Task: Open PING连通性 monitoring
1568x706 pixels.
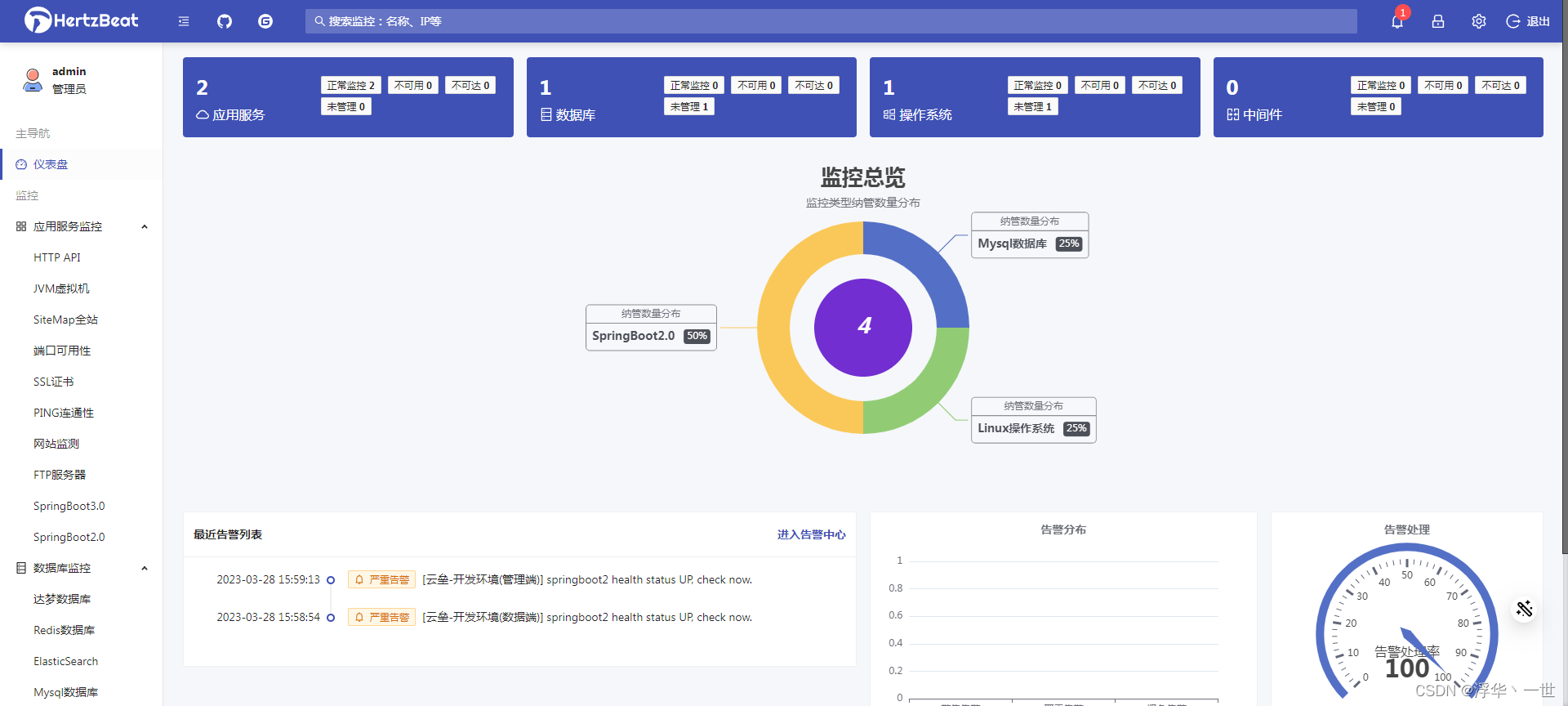Action: (x=64, y=413)
